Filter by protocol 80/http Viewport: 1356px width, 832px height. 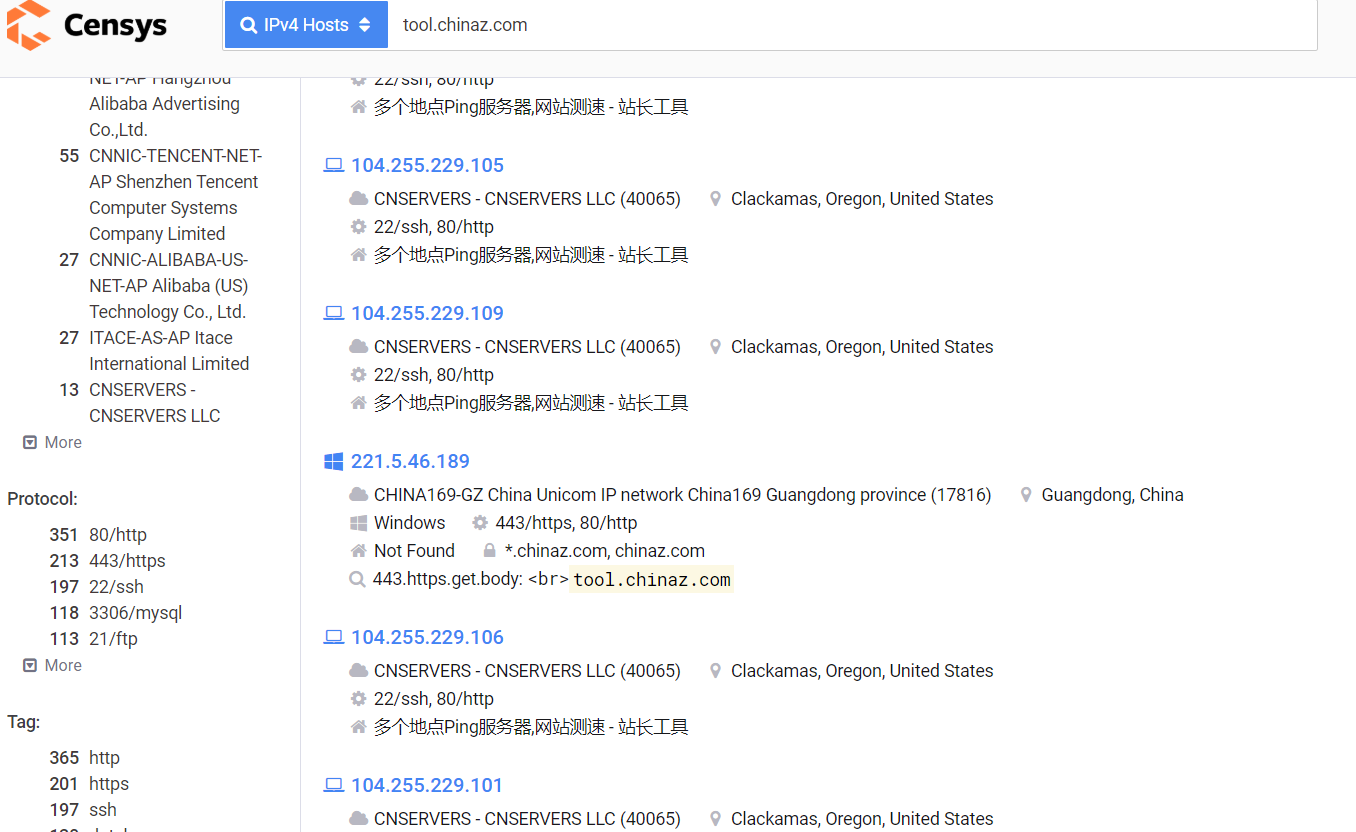tap(118, 535)
